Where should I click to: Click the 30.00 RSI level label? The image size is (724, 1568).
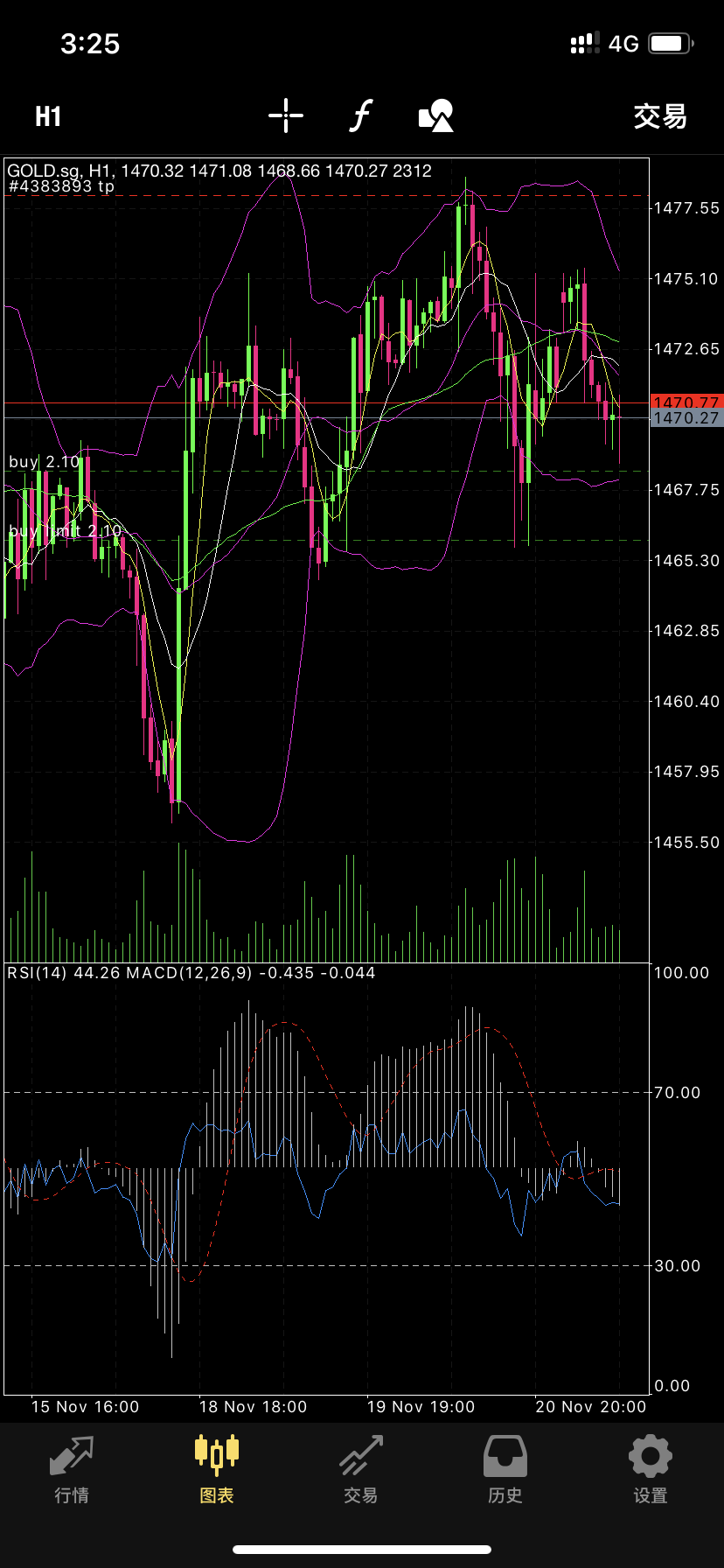click(x=679, y=1266)
